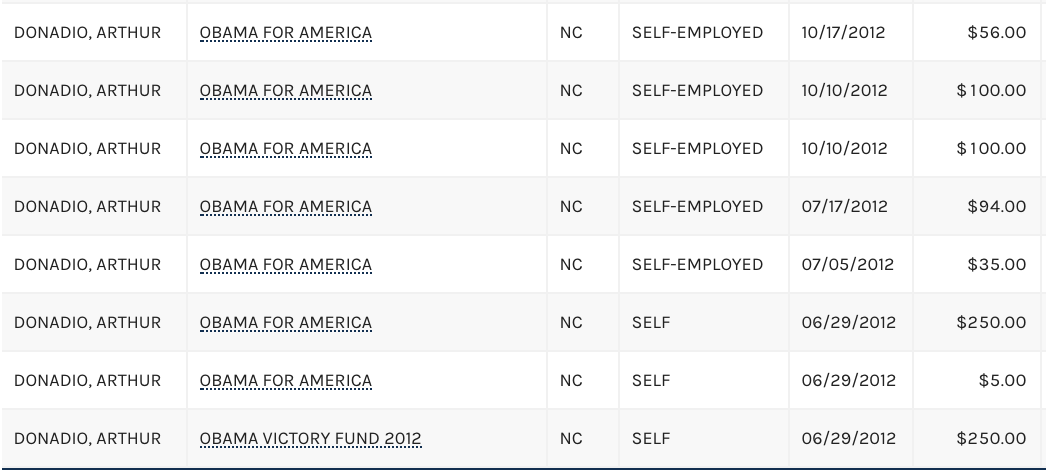Open Obama for America link dated 10/17/2012
The width and height of the screenshot is (1046, 474).
tap(285, 33)
